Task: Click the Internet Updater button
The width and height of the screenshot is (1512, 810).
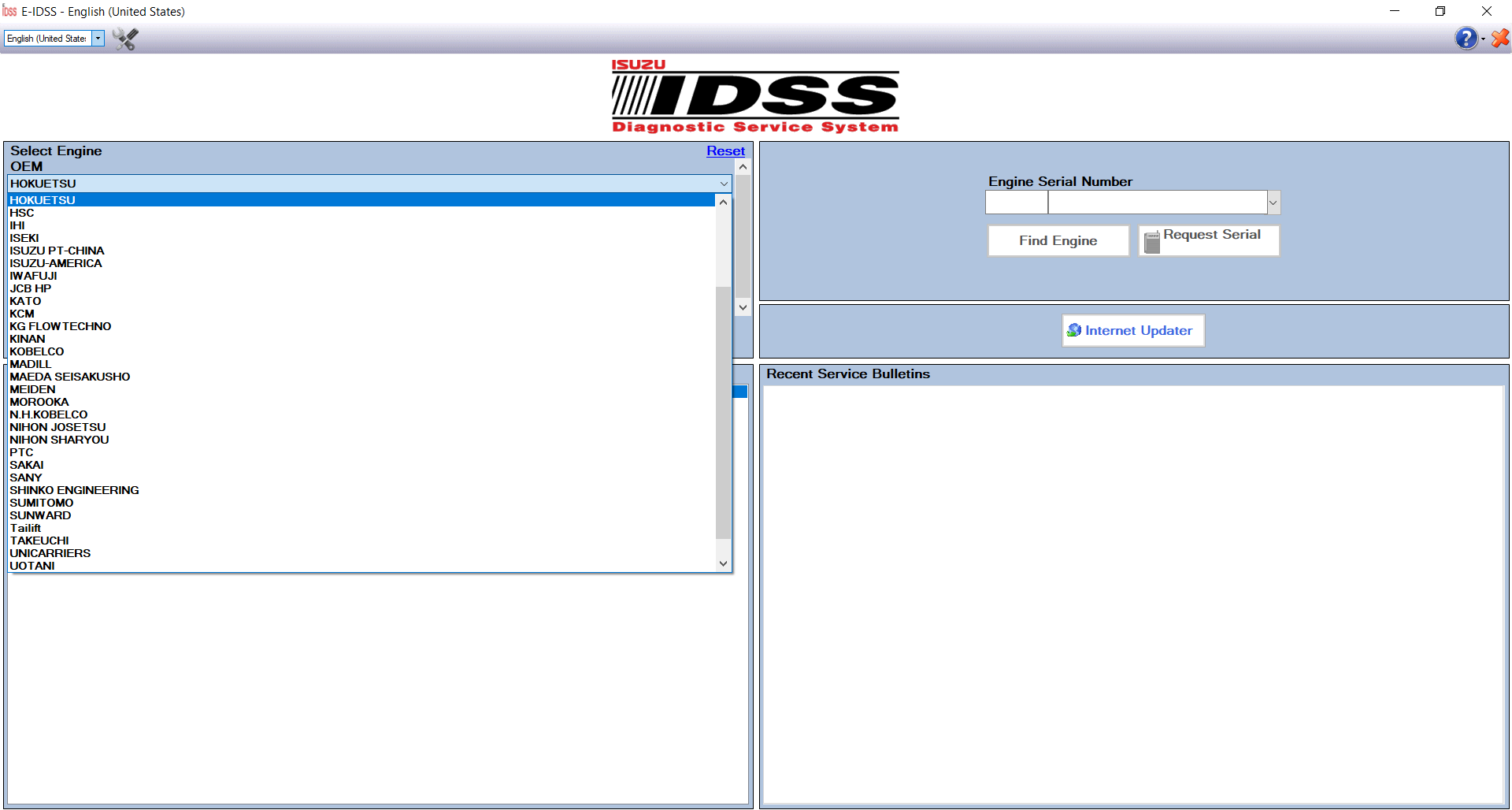Action: 1133,331
